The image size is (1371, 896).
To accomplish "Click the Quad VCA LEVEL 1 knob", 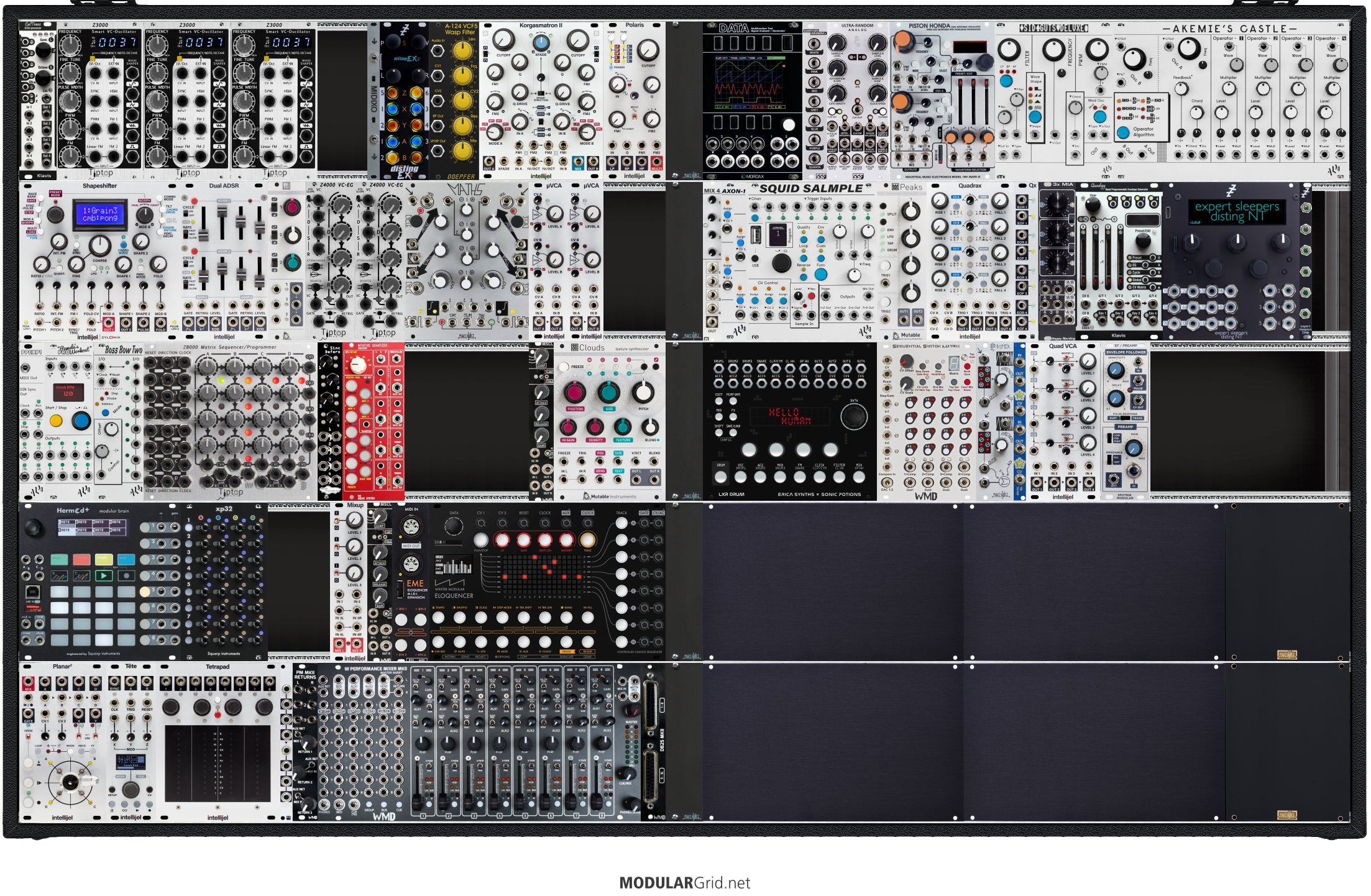I will tap(1087, 360).
